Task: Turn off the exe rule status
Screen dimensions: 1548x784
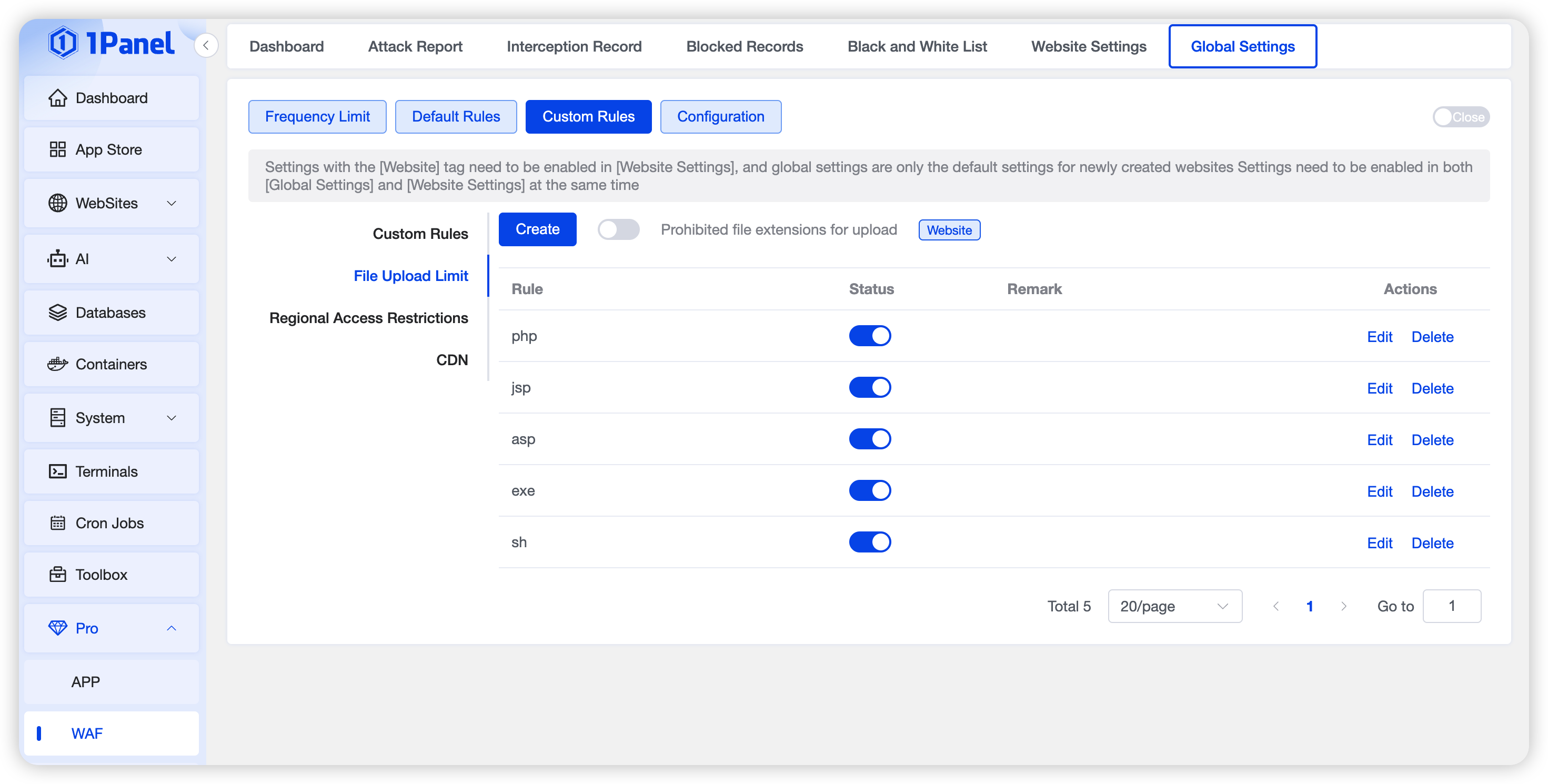Action: (870, 491)
